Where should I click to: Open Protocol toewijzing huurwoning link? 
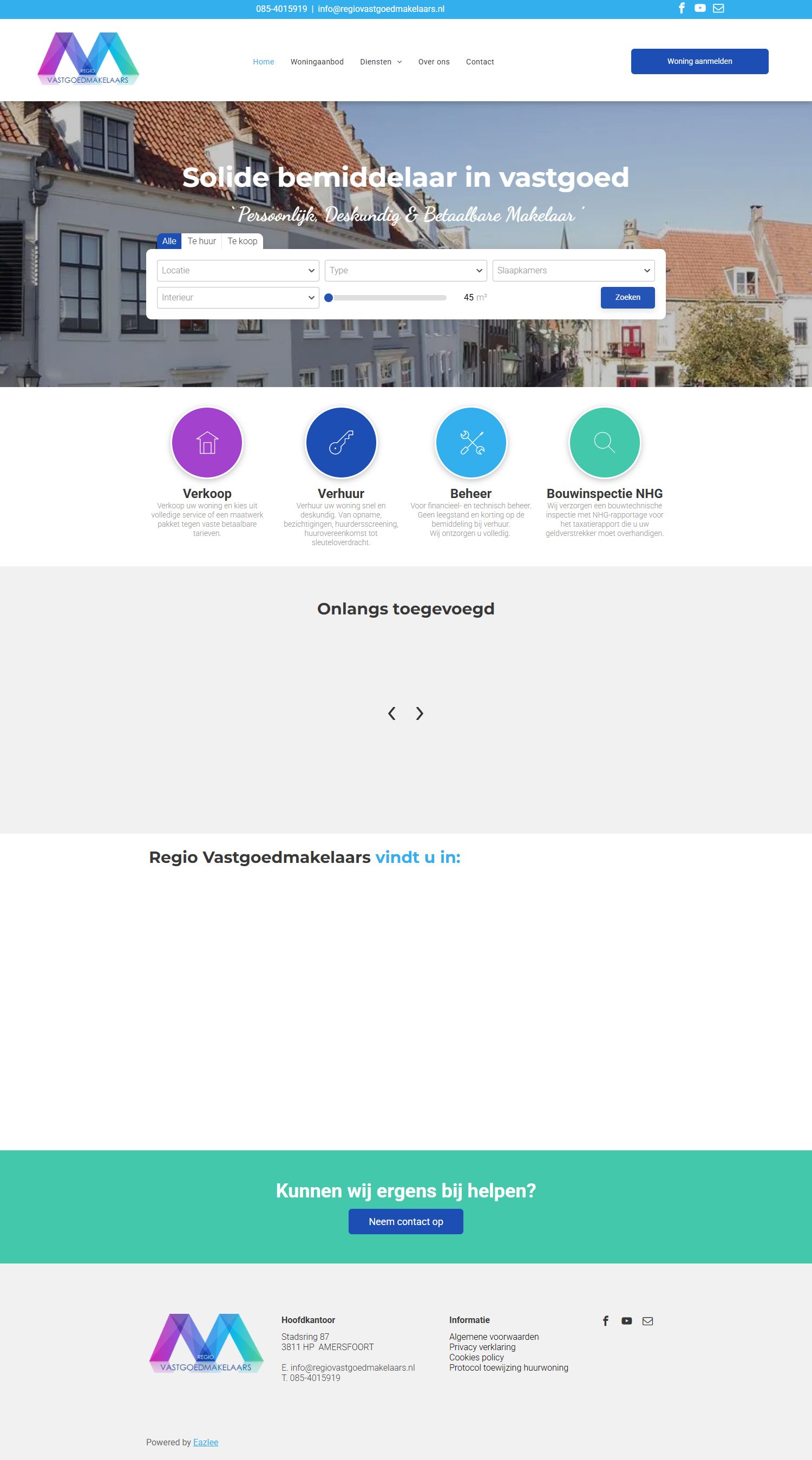tap(508, 1367)
